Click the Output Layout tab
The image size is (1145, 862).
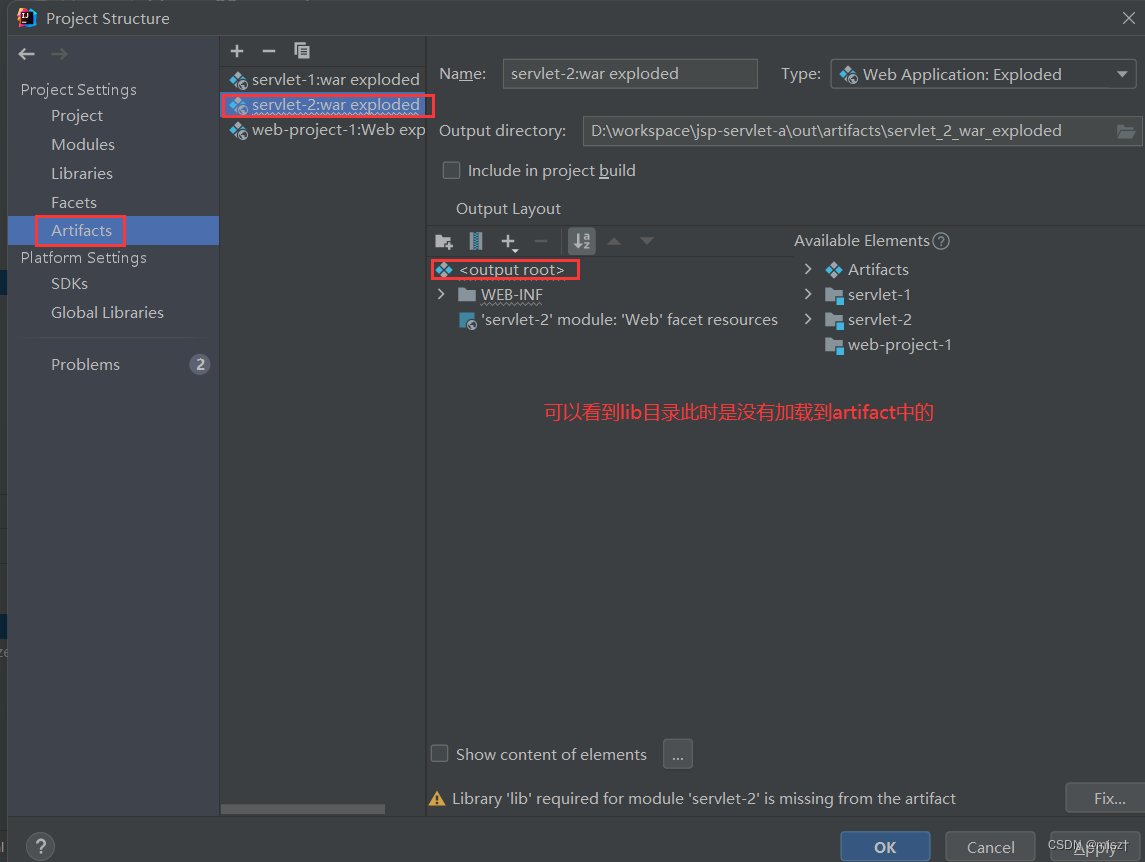click(508, 209)
